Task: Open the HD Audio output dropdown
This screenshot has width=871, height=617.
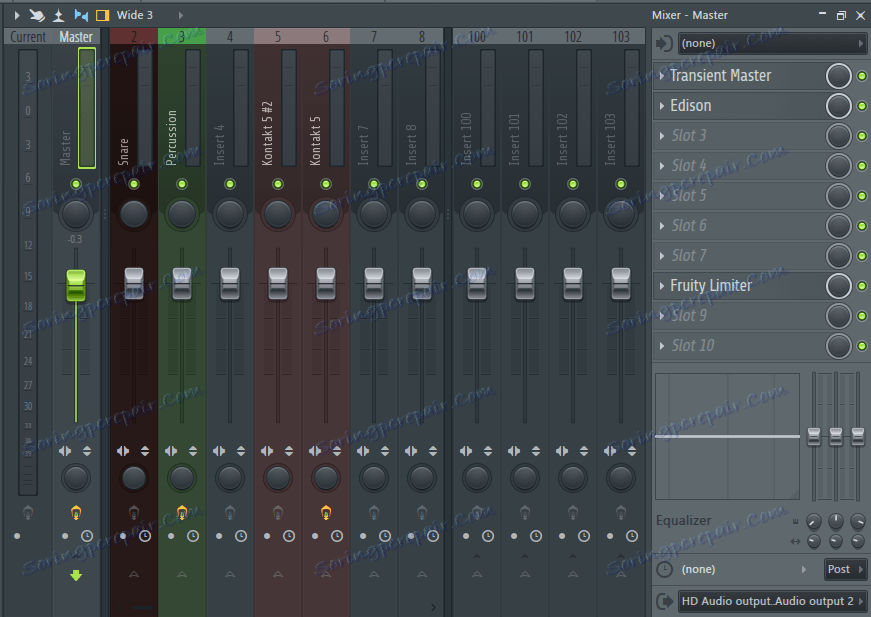Action: tap(772, 601)
